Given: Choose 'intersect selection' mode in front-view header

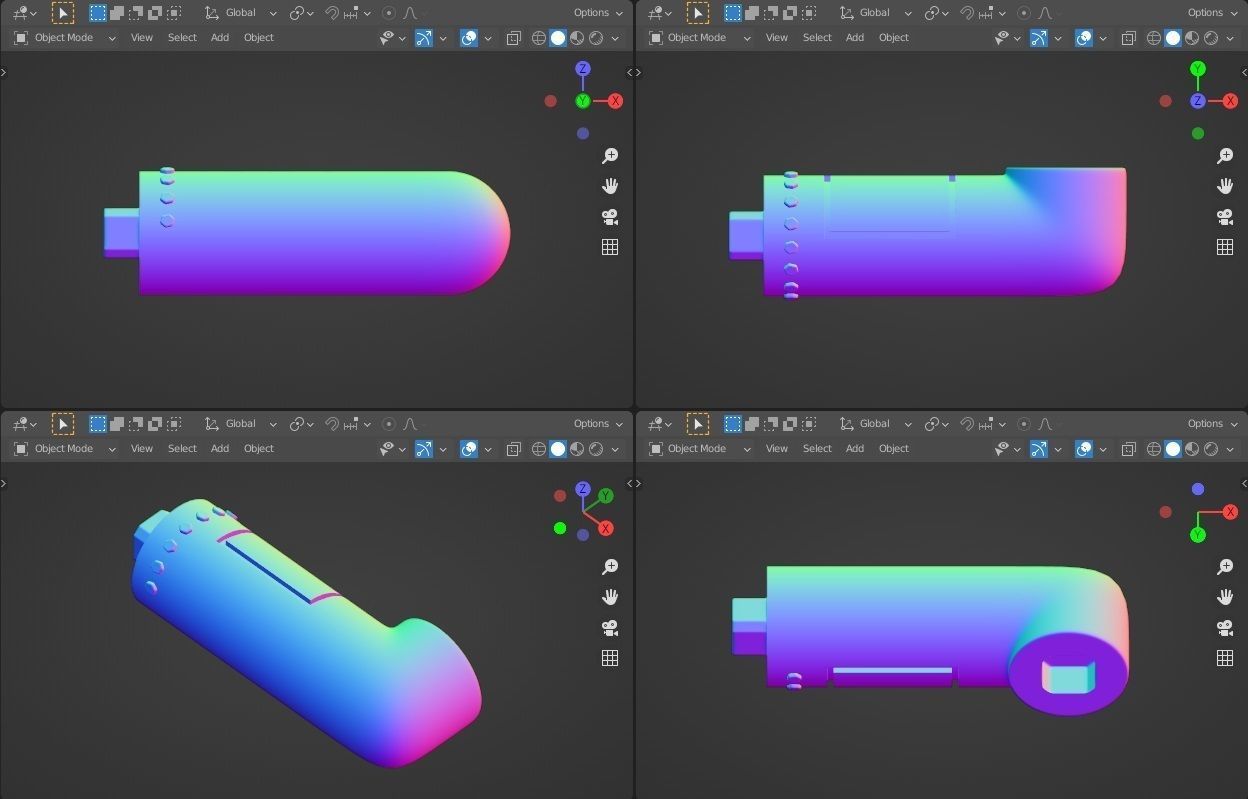Looking at the screenshot, I should pyautogui.click(x=174, y=13).
